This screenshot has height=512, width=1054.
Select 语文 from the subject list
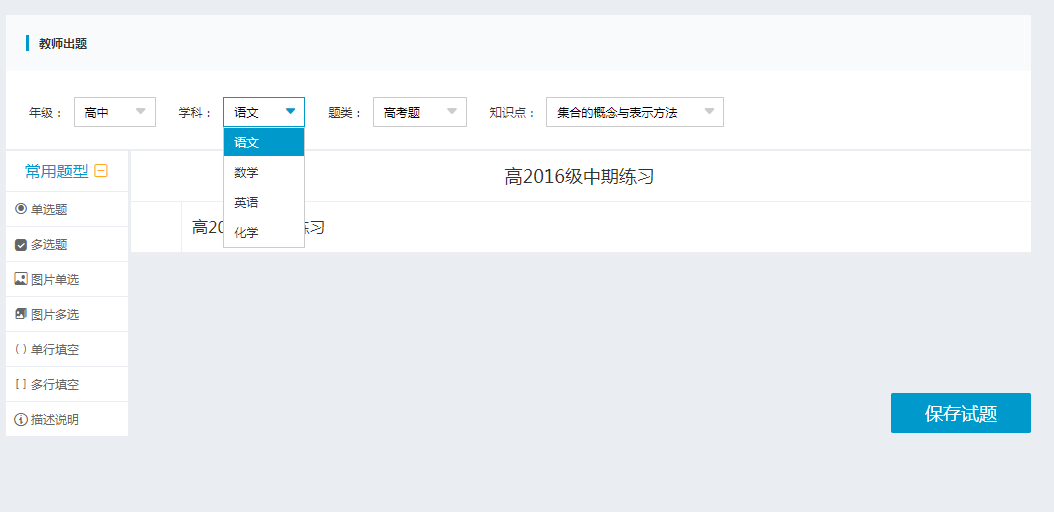pyautogui.click(x=264, y=142)
